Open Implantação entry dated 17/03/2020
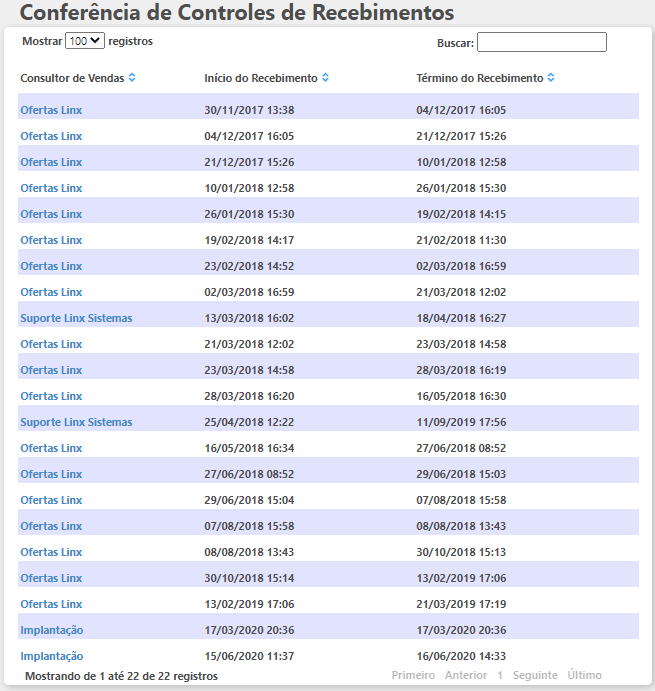Screen dimensions: 655x691 point(52,630)
